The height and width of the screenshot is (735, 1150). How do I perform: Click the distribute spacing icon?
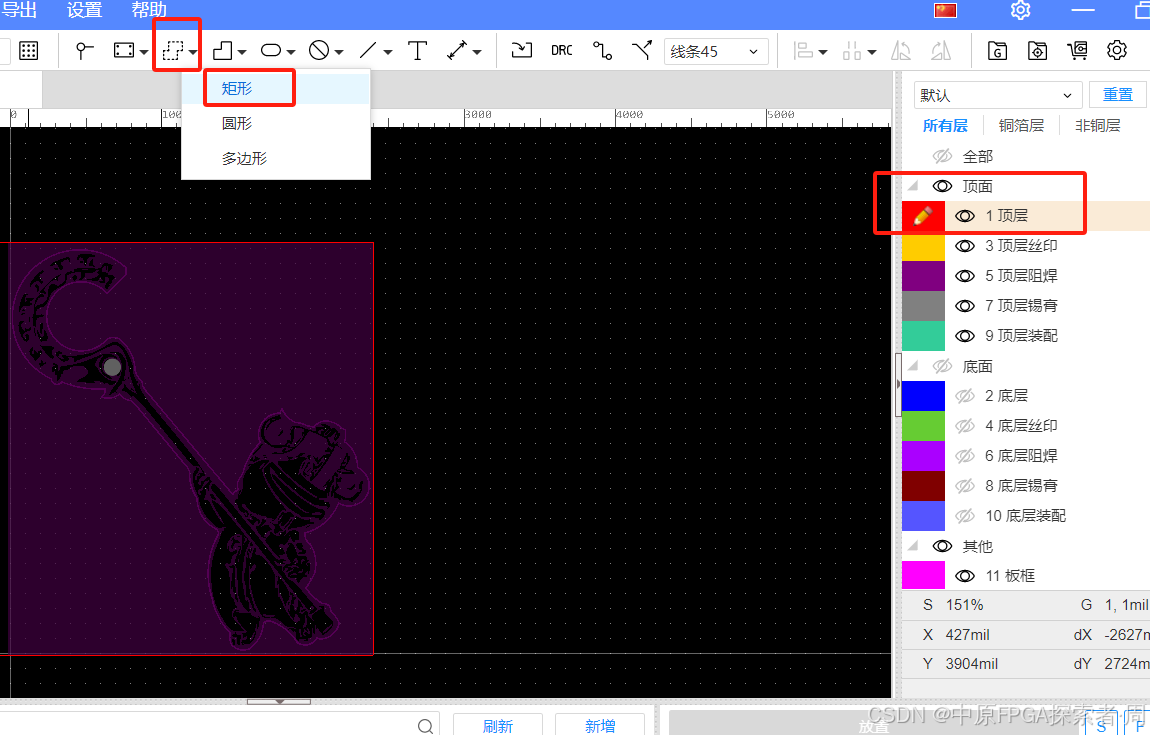(x=852, y=51)
